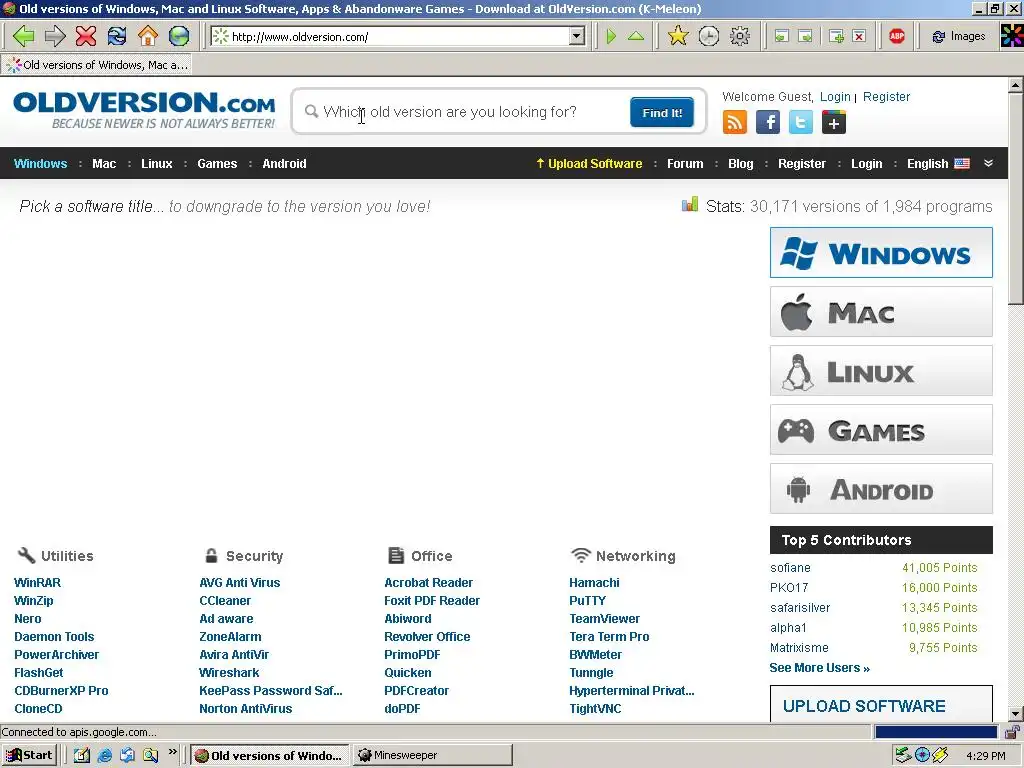The height and width of the screenshot is (768, 1024).
Task: Click the globe search toolbar icon
Action: point(179,36)
